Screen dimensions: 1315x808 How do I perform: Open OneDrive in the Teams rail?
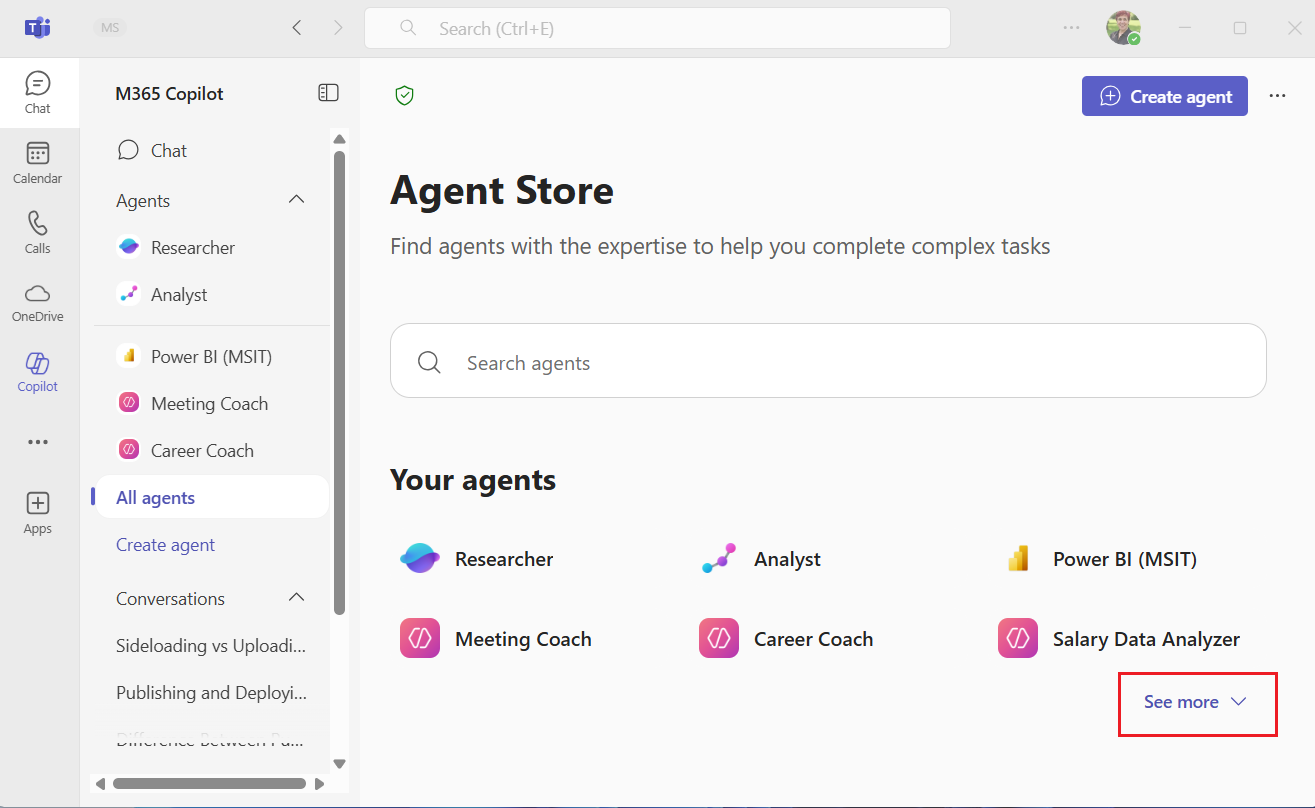(x=38, y=302)
